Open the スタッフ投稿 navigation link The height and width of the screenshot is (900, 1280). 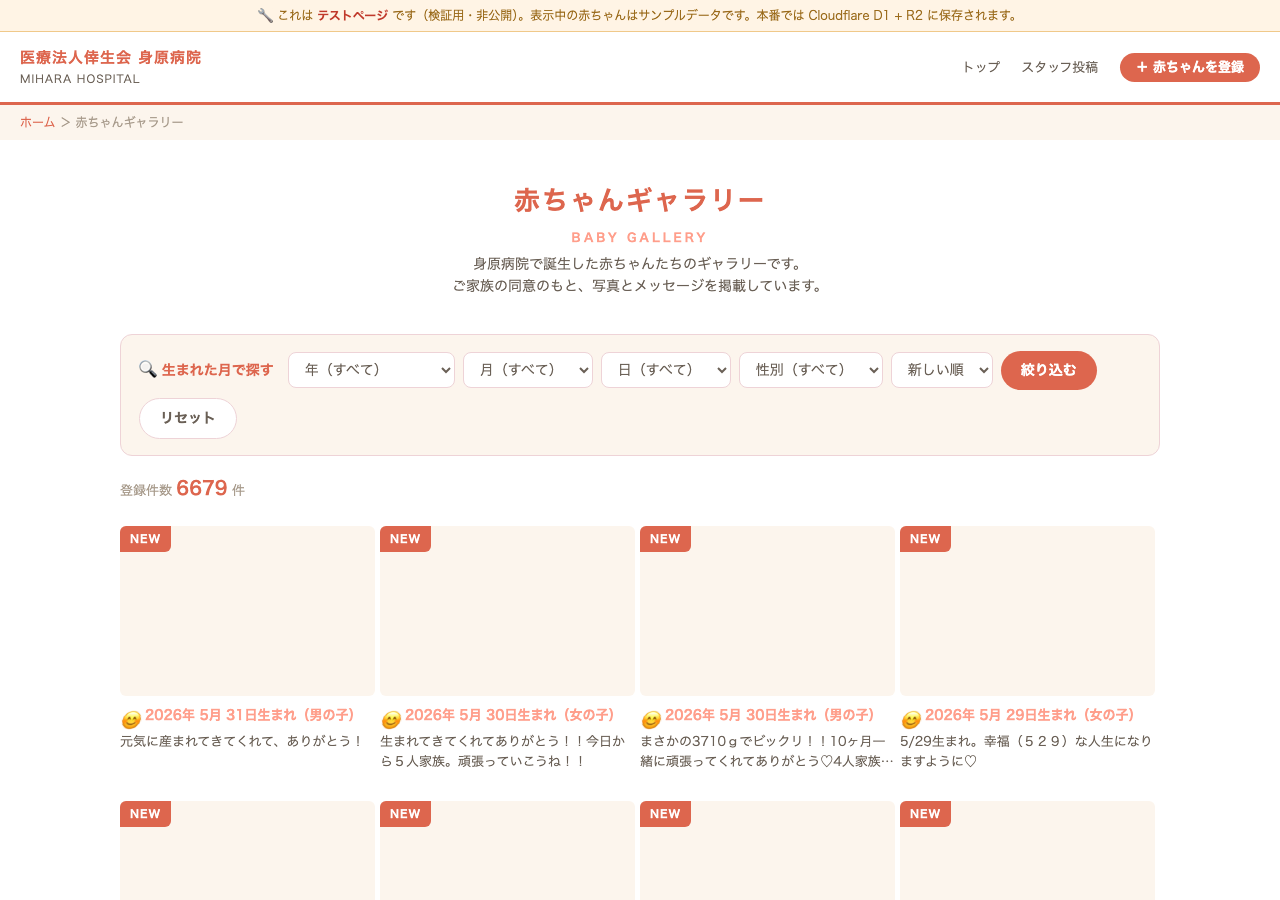click(x=1059, y=67)
